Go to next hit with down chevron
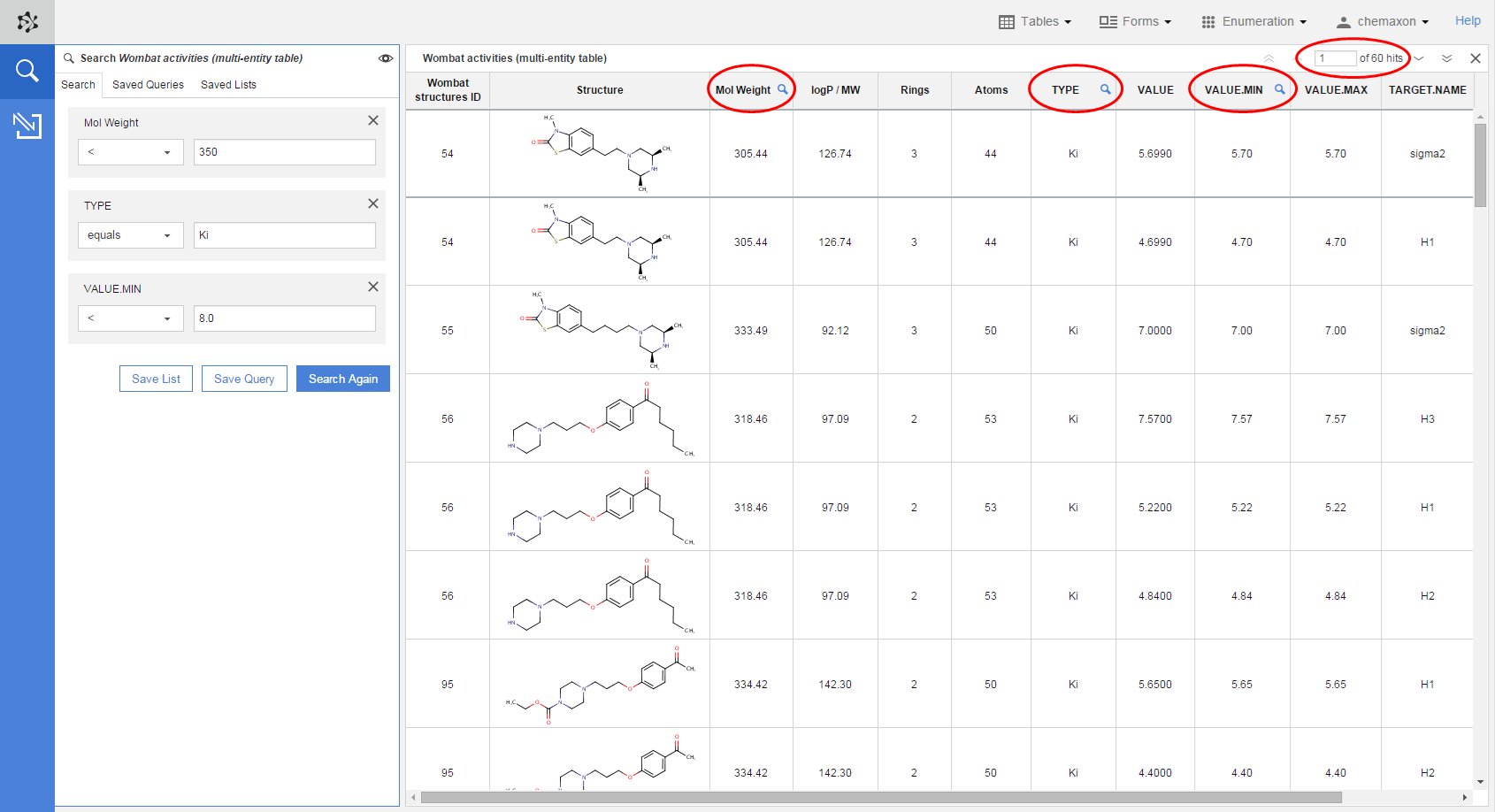Viewport: 1495px width, 812px height. click(x=1419, y=58)
